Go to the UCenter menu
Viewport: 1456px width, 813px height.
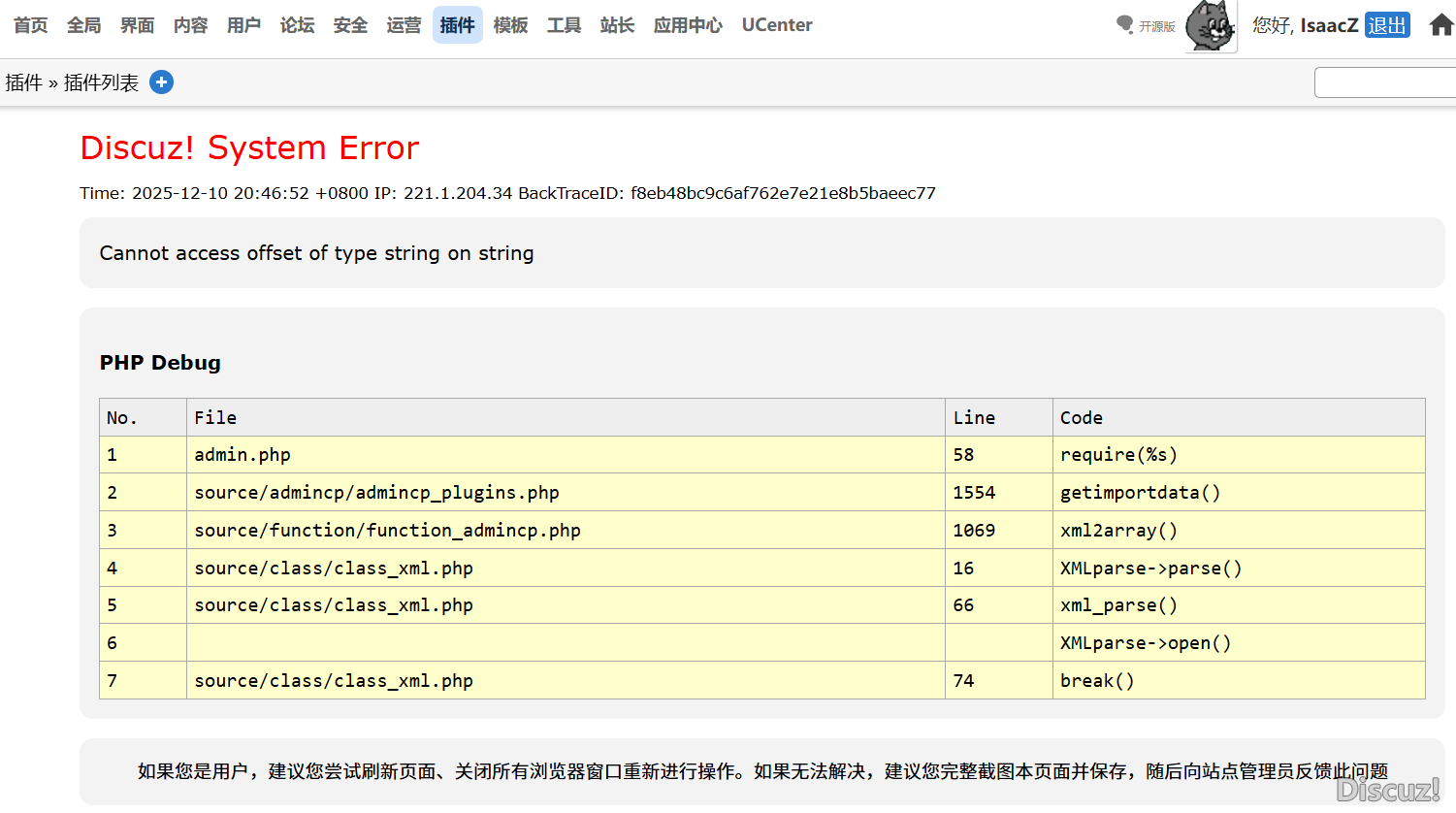pyautogui.click(x=777, y=25)
